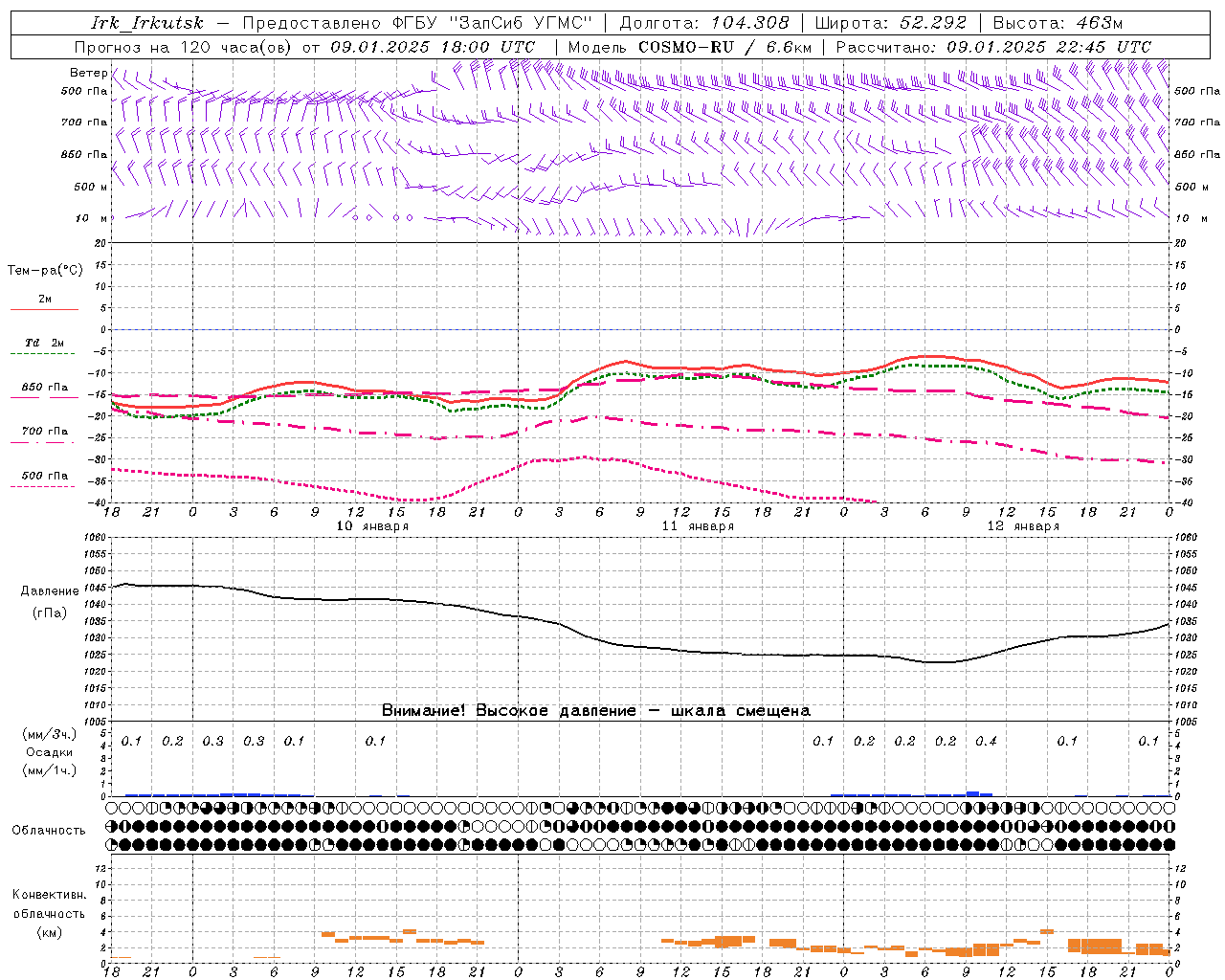Screen dimensions: 1225x980
Task: Click the left 700 гПа wind level label
Action: tap(84, 122)
